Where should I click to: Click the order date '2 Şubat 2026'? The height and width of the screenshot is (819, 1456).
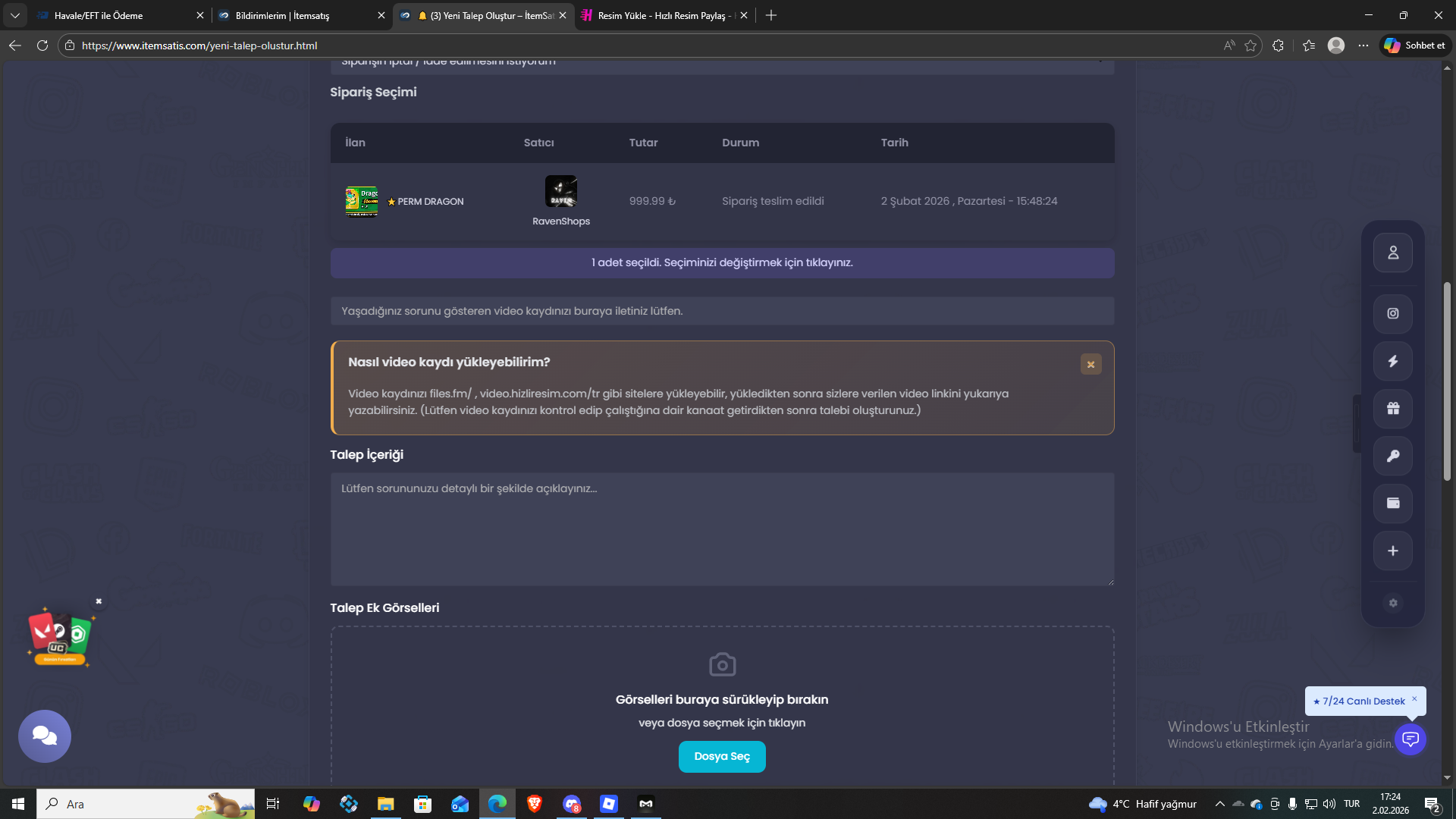[969, 201]
